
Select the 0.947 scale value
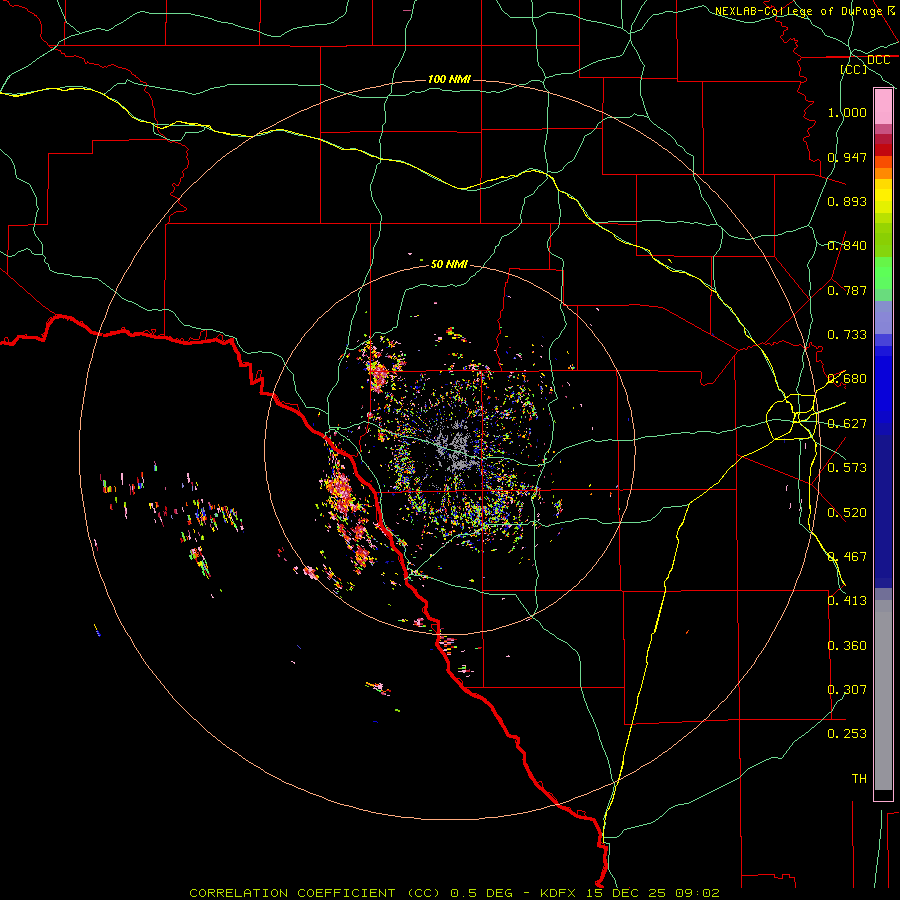tap(847, 157)
